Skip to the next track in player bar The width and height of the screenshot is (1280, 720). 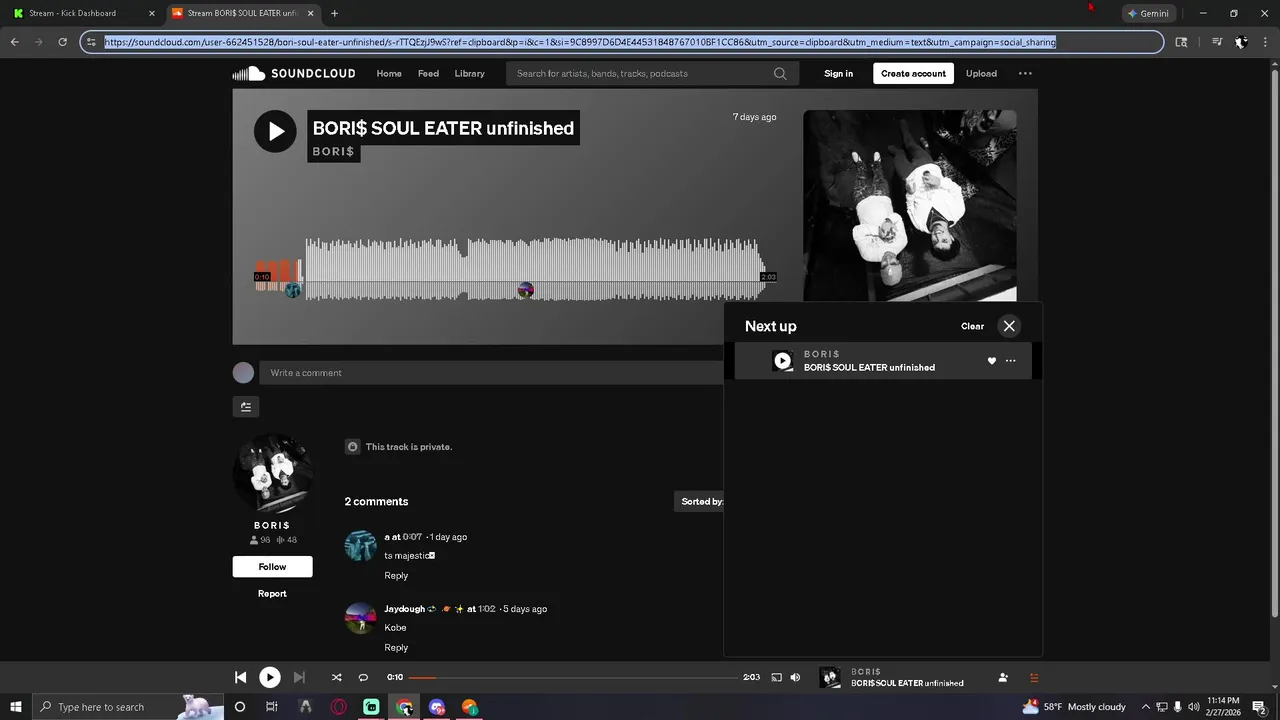pyautogui.click(x=299, y=677)
